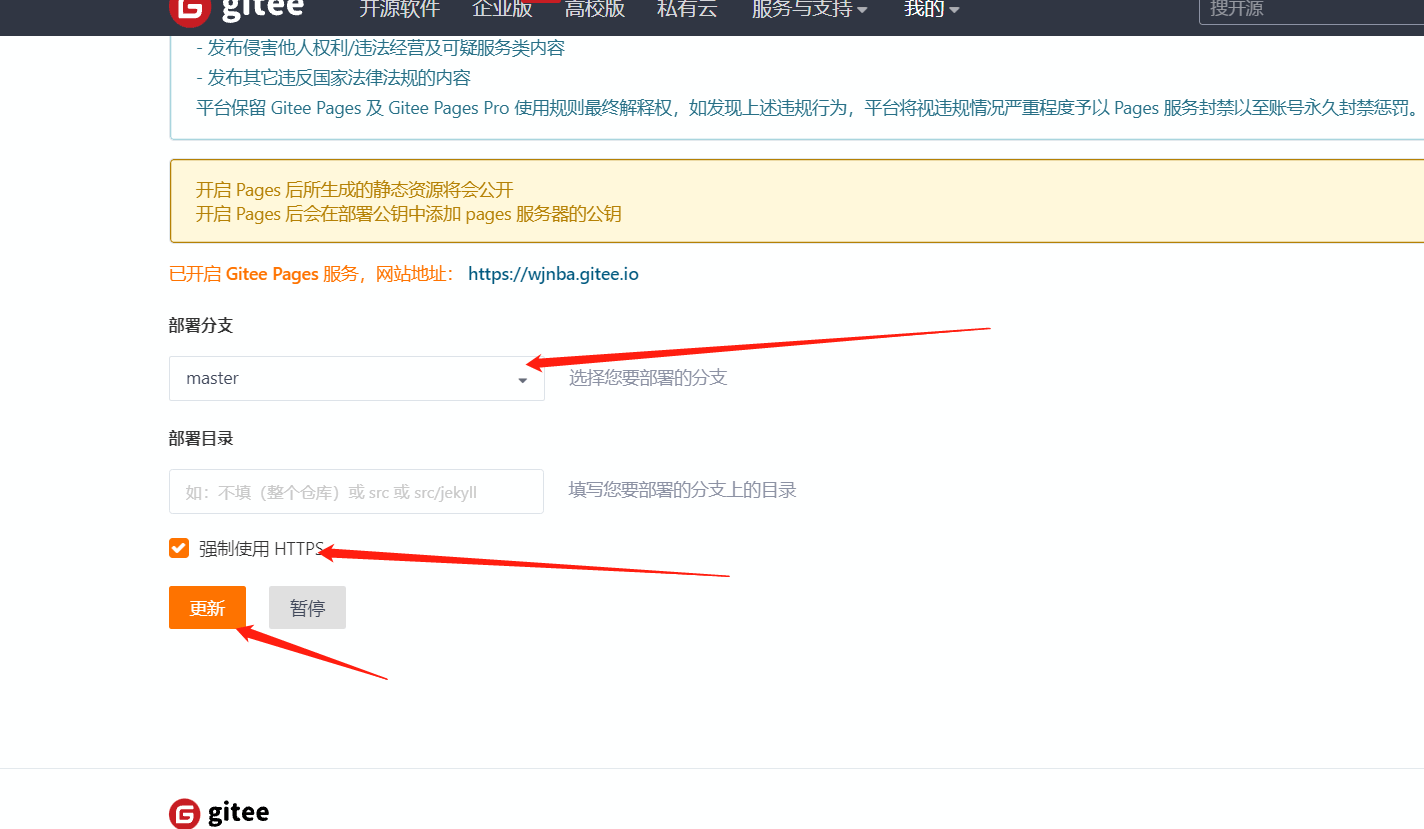Select 高校版 in the top navigation

(x=594, y=9)
